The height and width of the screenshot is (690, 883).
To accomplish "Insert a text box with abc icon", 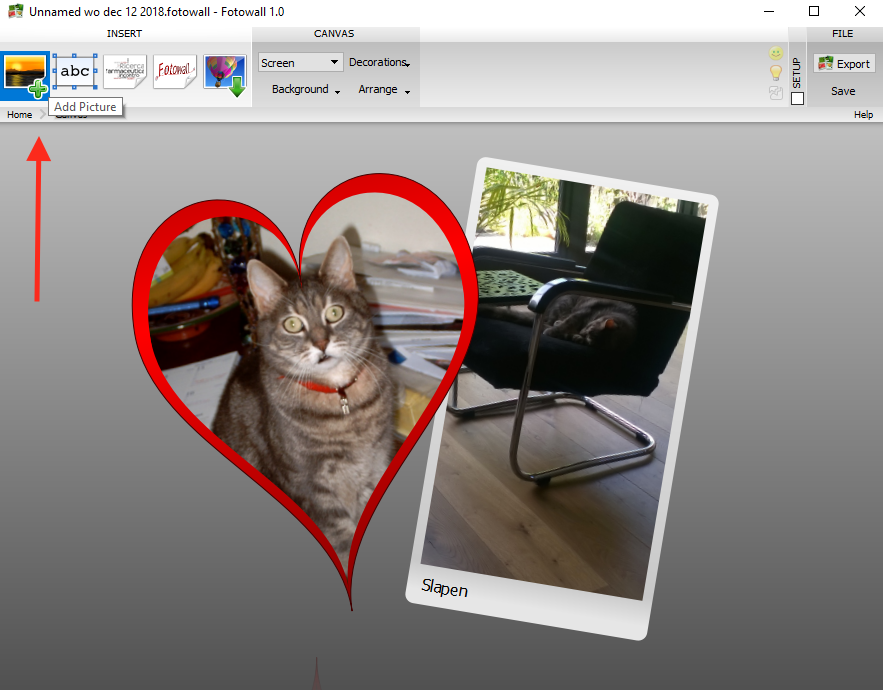I will (x=75, y=72).
